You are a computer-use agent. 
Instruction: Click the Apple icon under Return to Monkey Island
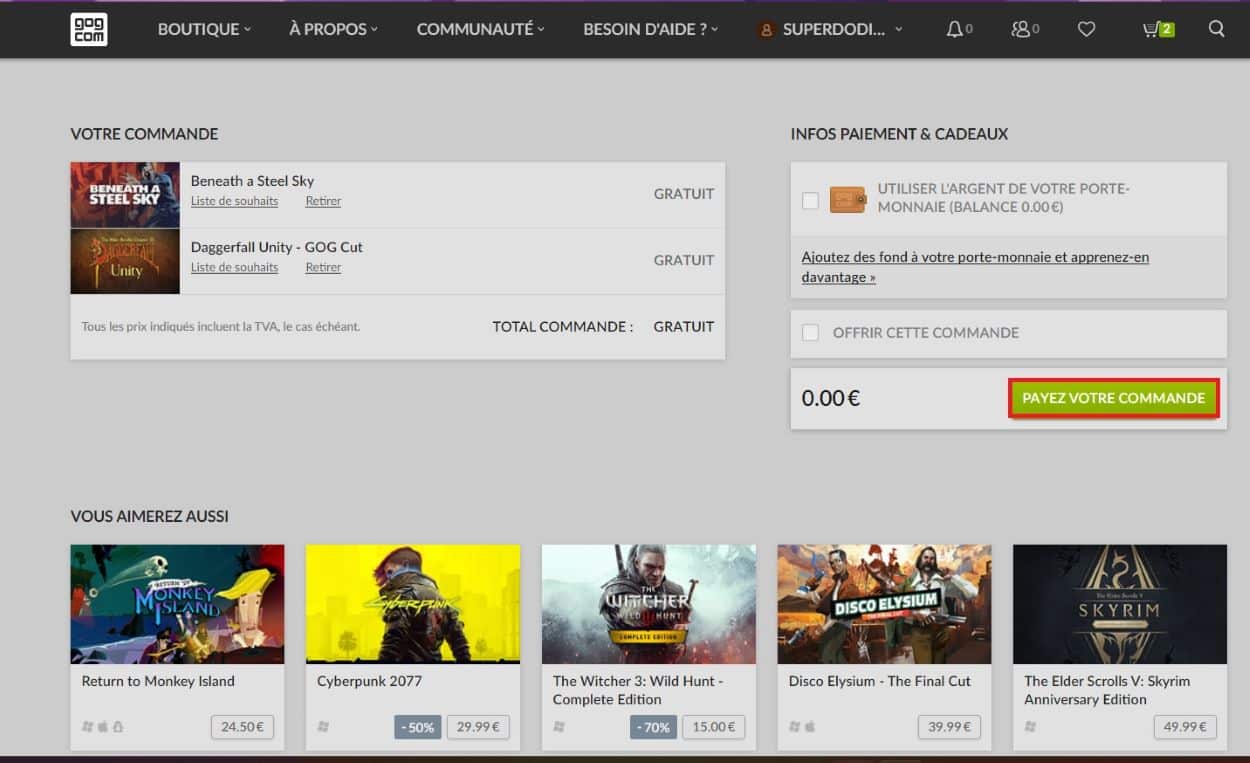pos(103,726)
